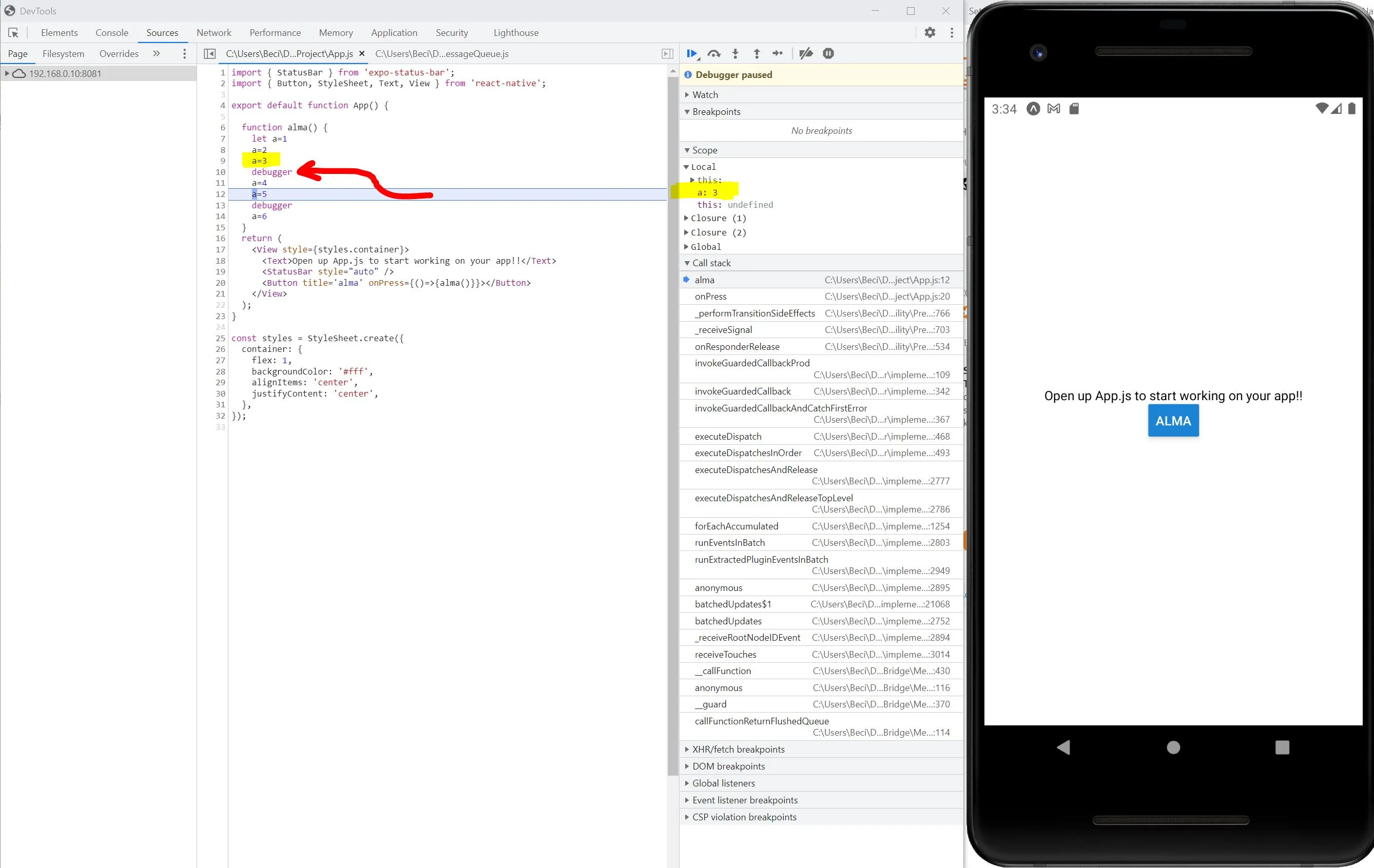Close the App.js file tab
1374x868 pixels.
pyautogui.click(x=362, y=53)
